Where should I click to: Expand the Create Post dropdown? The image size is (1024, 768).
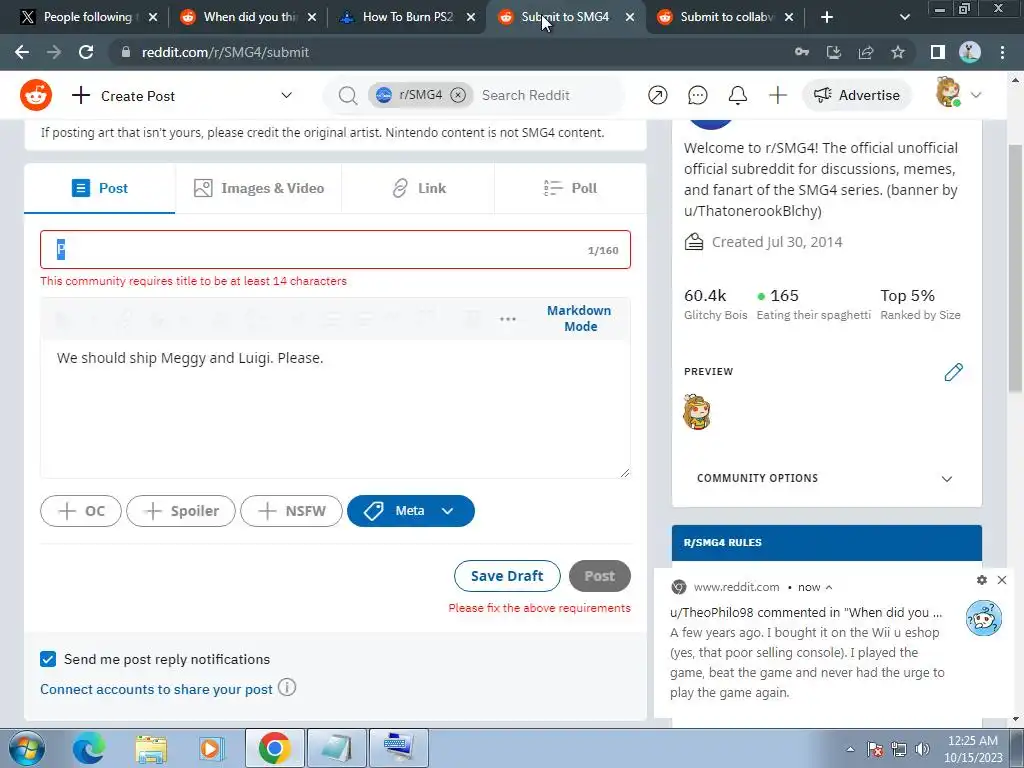[x=286, y=95]
